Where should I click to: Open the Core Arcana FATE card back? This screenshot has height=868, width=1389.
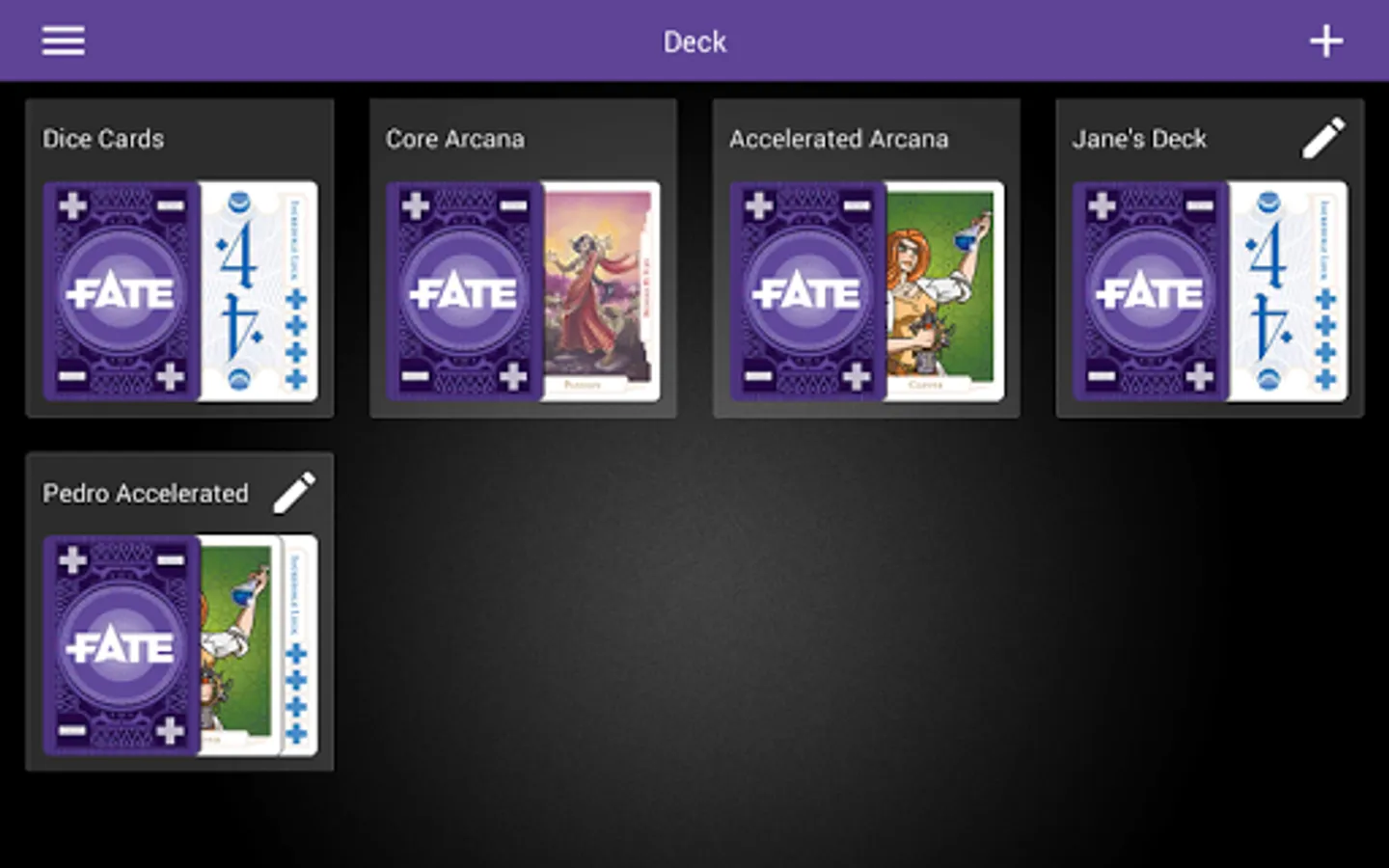465,291
